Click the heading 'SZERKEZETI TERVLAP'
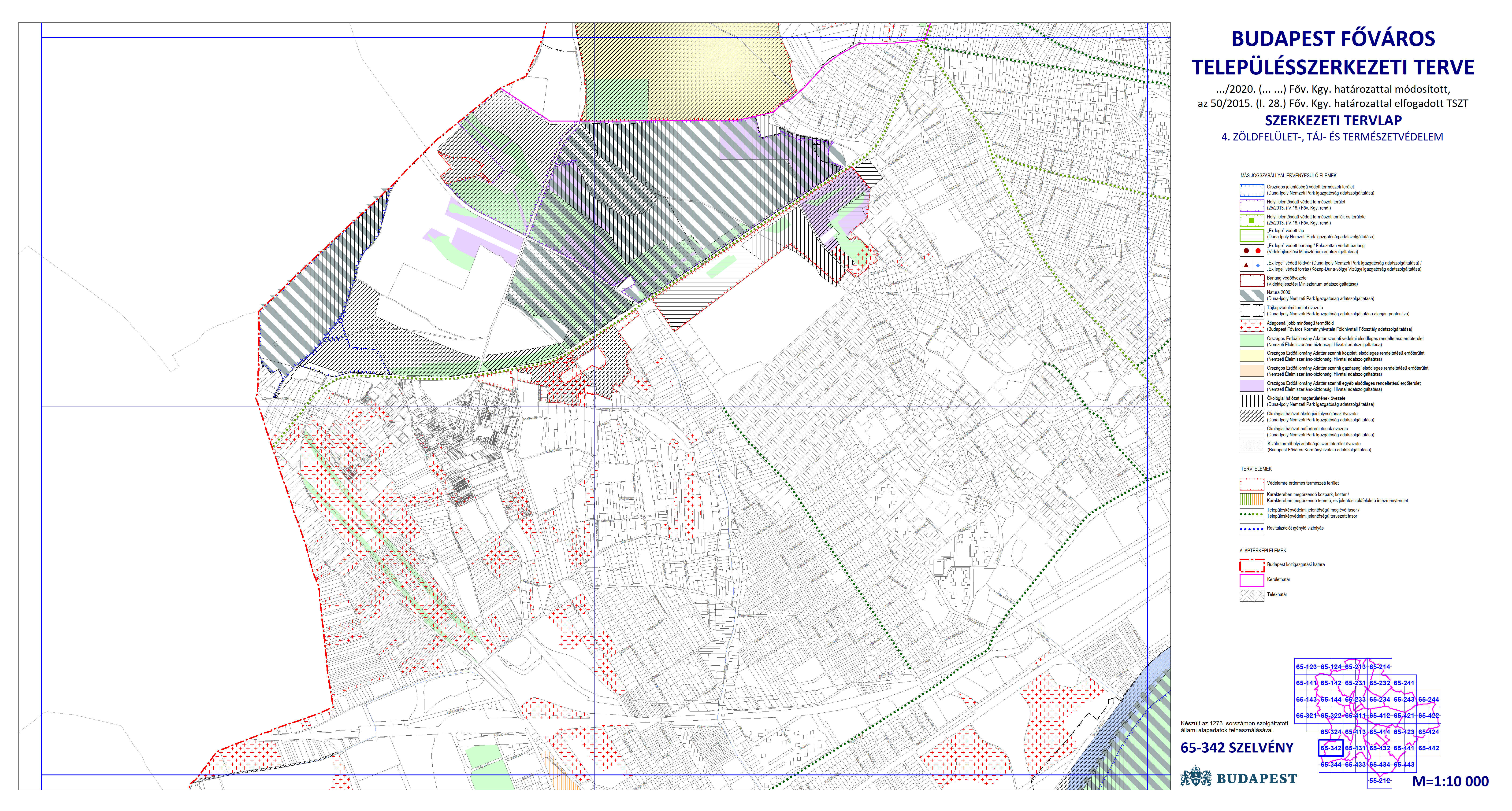1512x811 pixels. [1333, 120]
